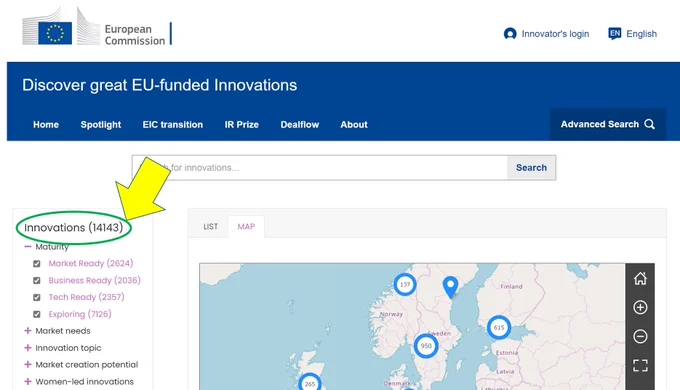Click the Search button
680x390 pixels.
(x=531, y=167)
